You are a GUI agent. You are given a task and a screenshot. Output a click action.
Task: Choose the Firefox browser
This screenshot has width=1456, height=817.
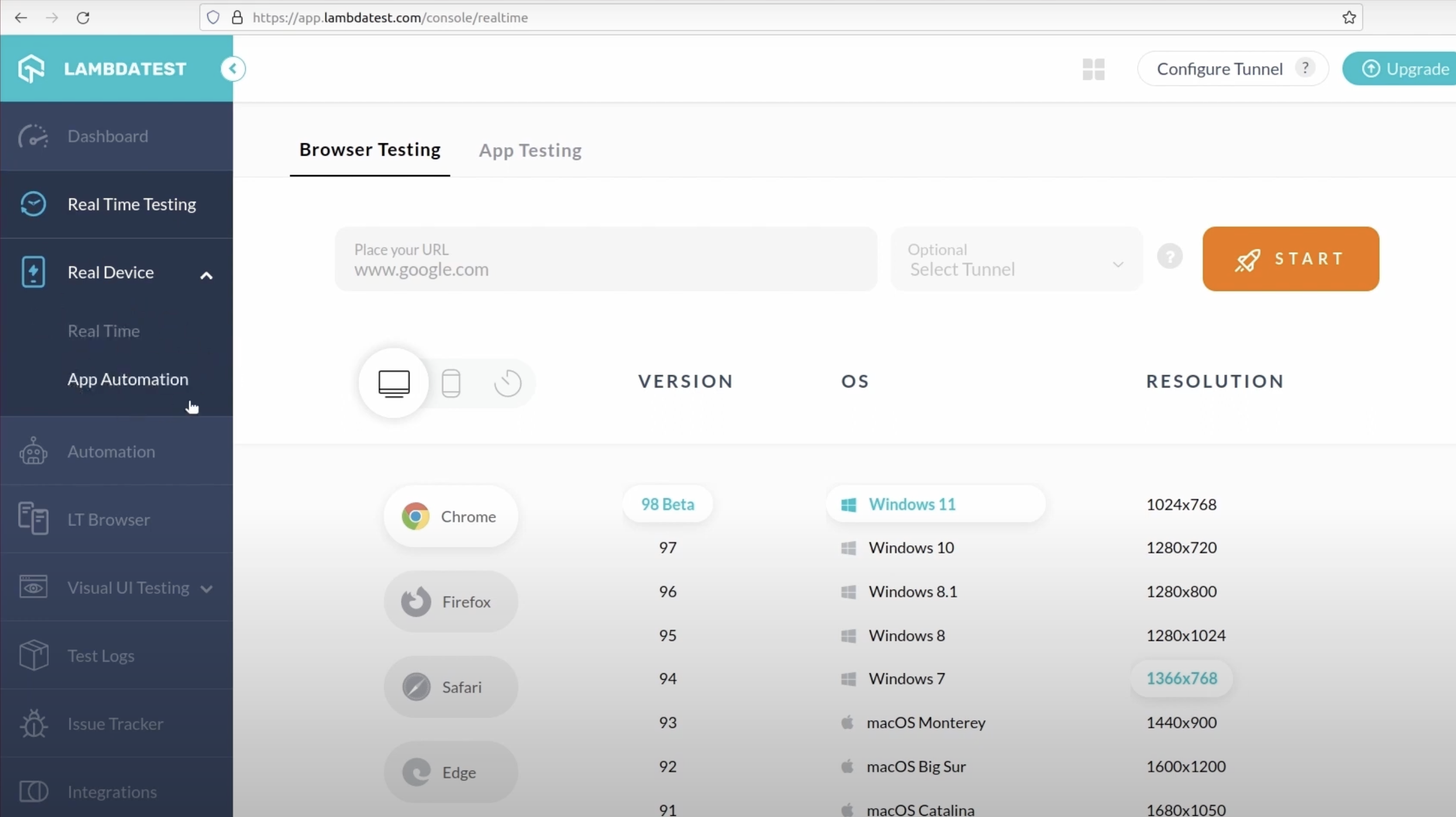tap(451, 602)
